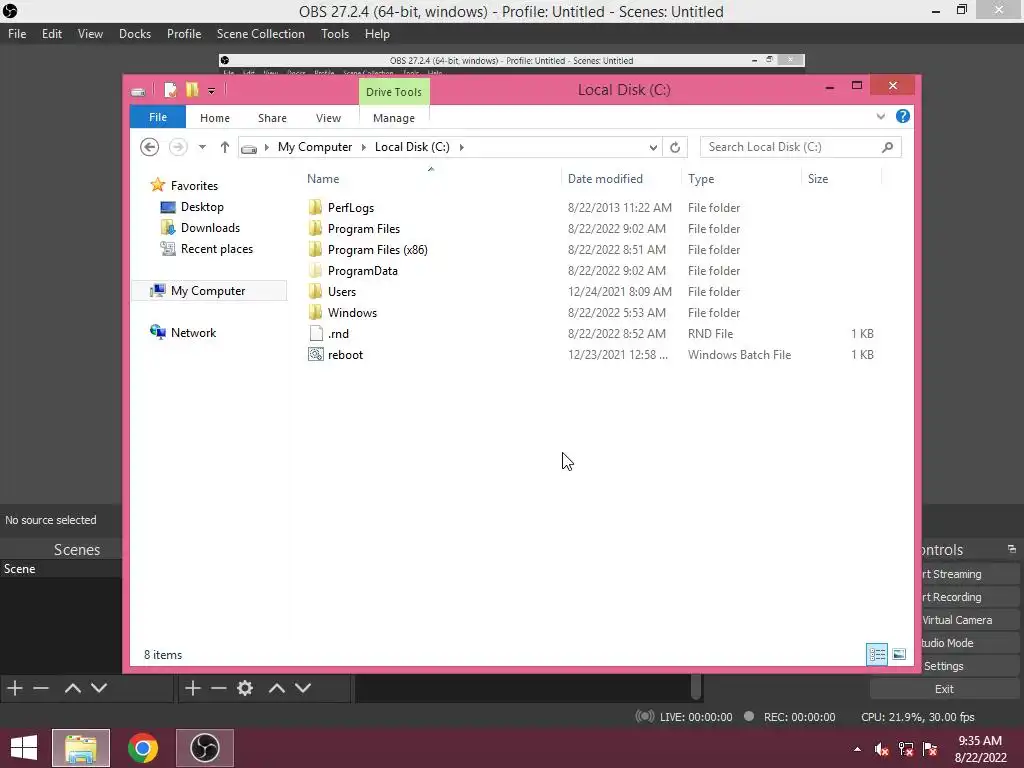This screenshot has width=1024, height=768.
Task: Open OBS Settings button
Action: pos(970,666)
